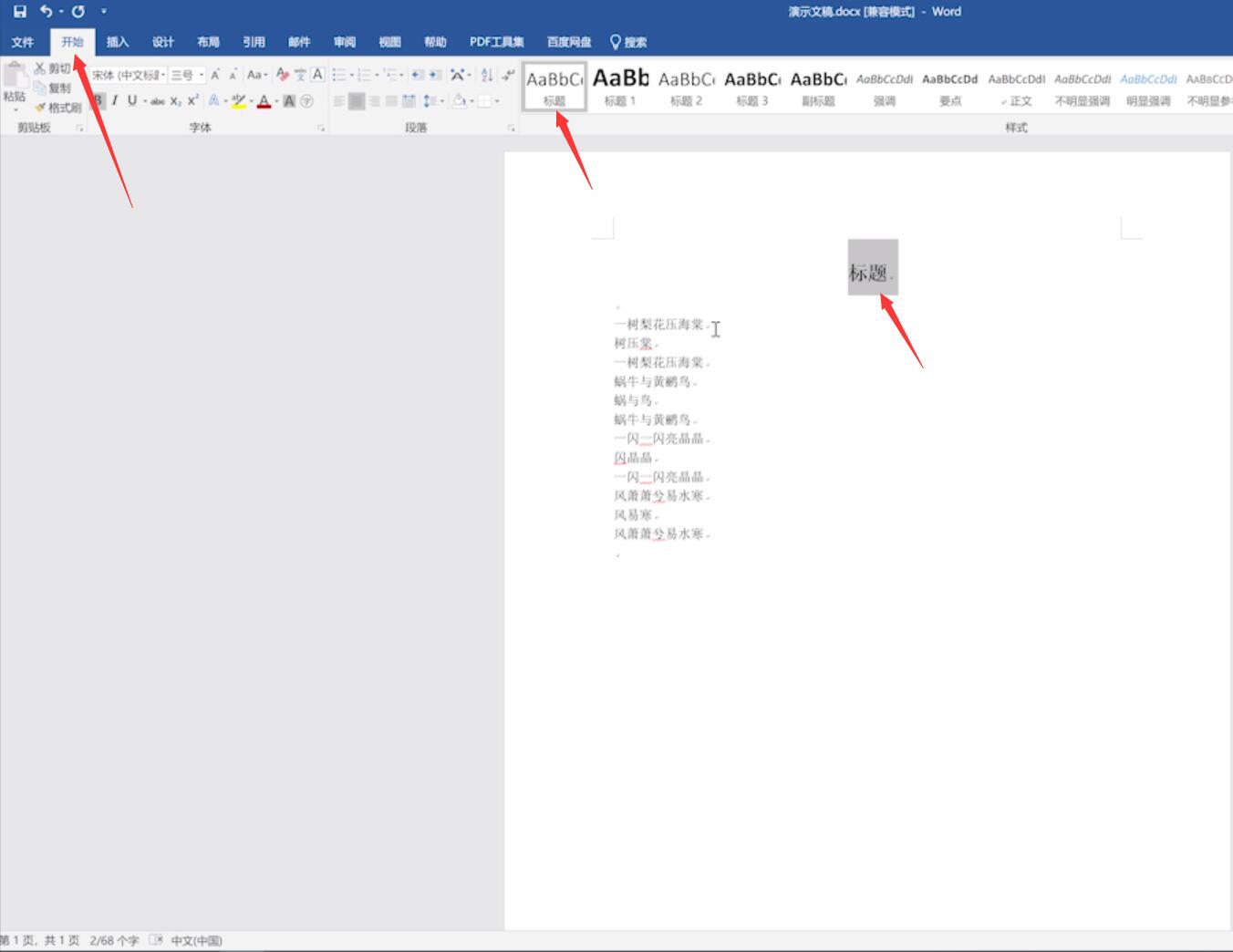The width and height of the screenshot is (1233, 952).
Task: Save the document from the quick access toolbar
Action: pyautogui.click(x=19, y=12)
